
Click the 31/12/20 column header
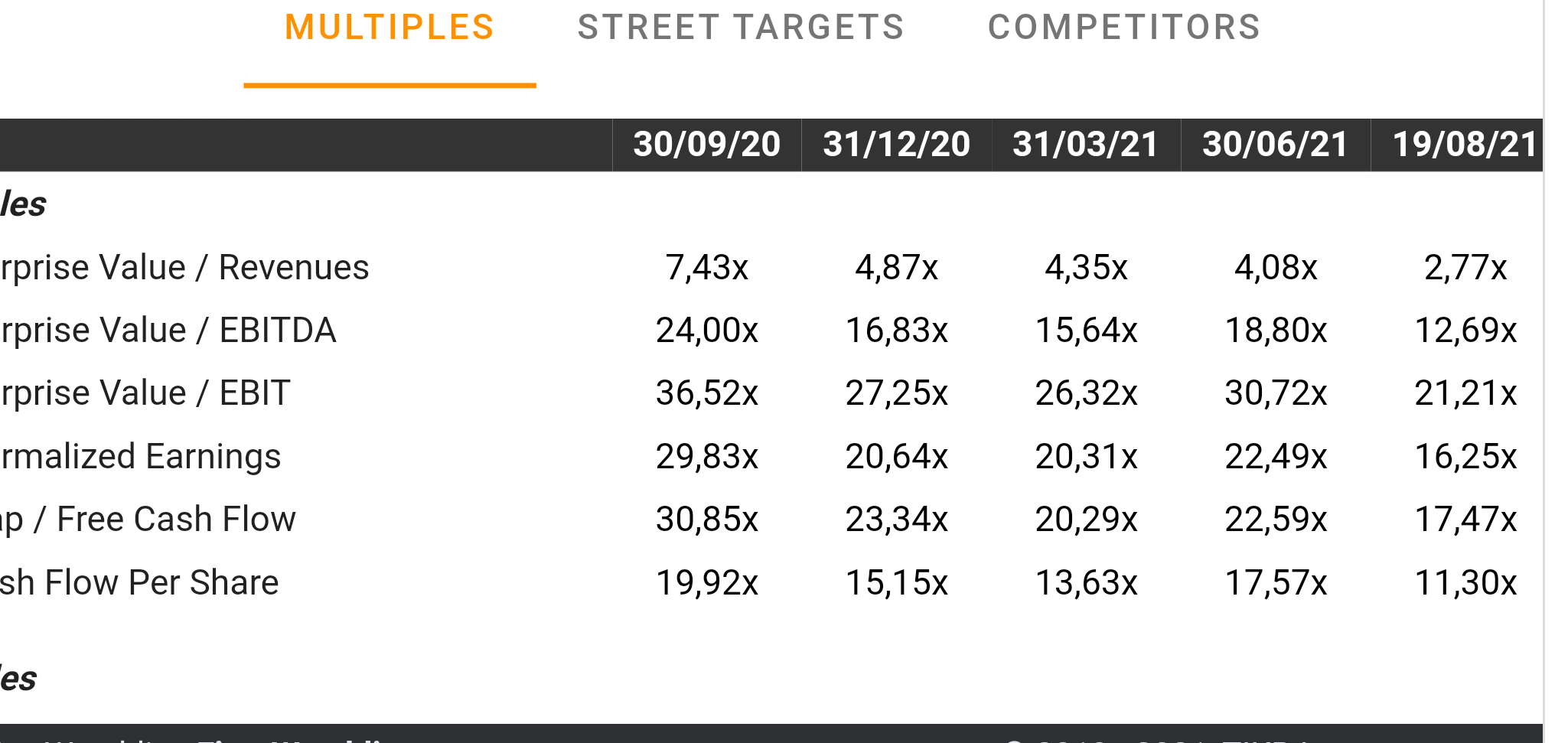896,145
